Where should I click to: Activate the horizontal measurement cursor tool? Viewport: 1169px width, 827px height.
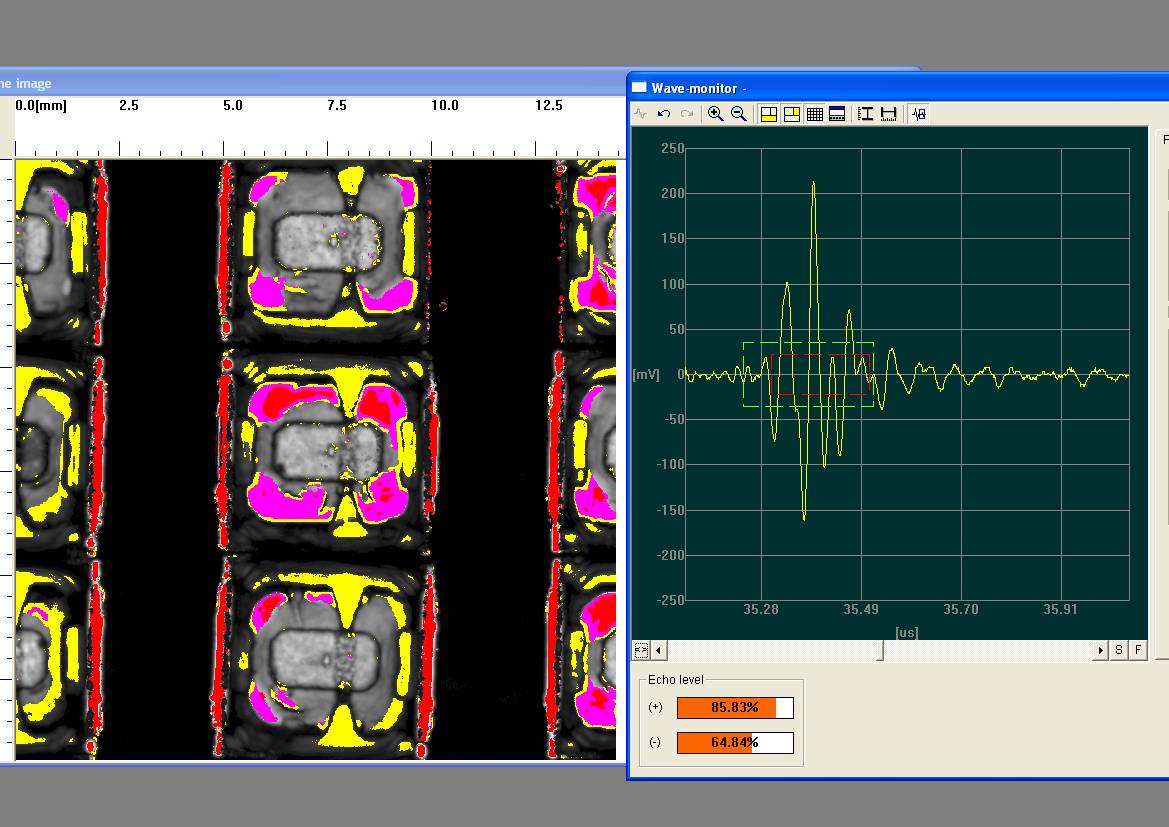pyautogui.click(x=889, y=114)
